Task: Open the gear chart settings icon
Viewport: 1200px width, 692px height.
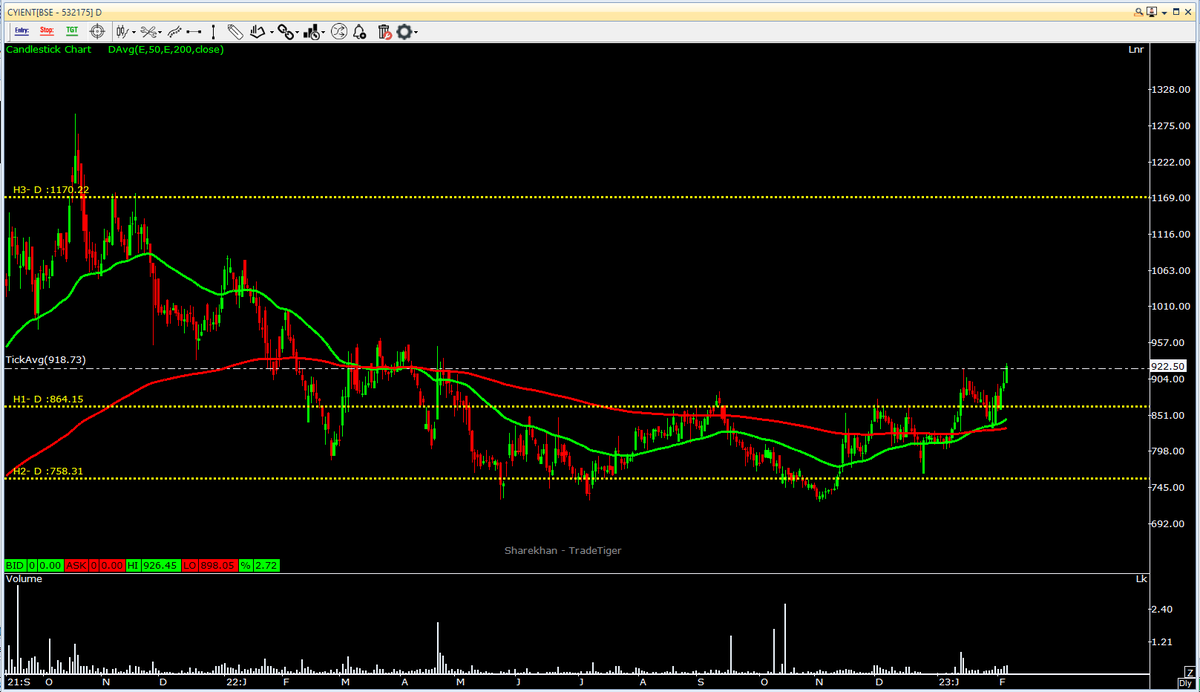Action: 404,32
